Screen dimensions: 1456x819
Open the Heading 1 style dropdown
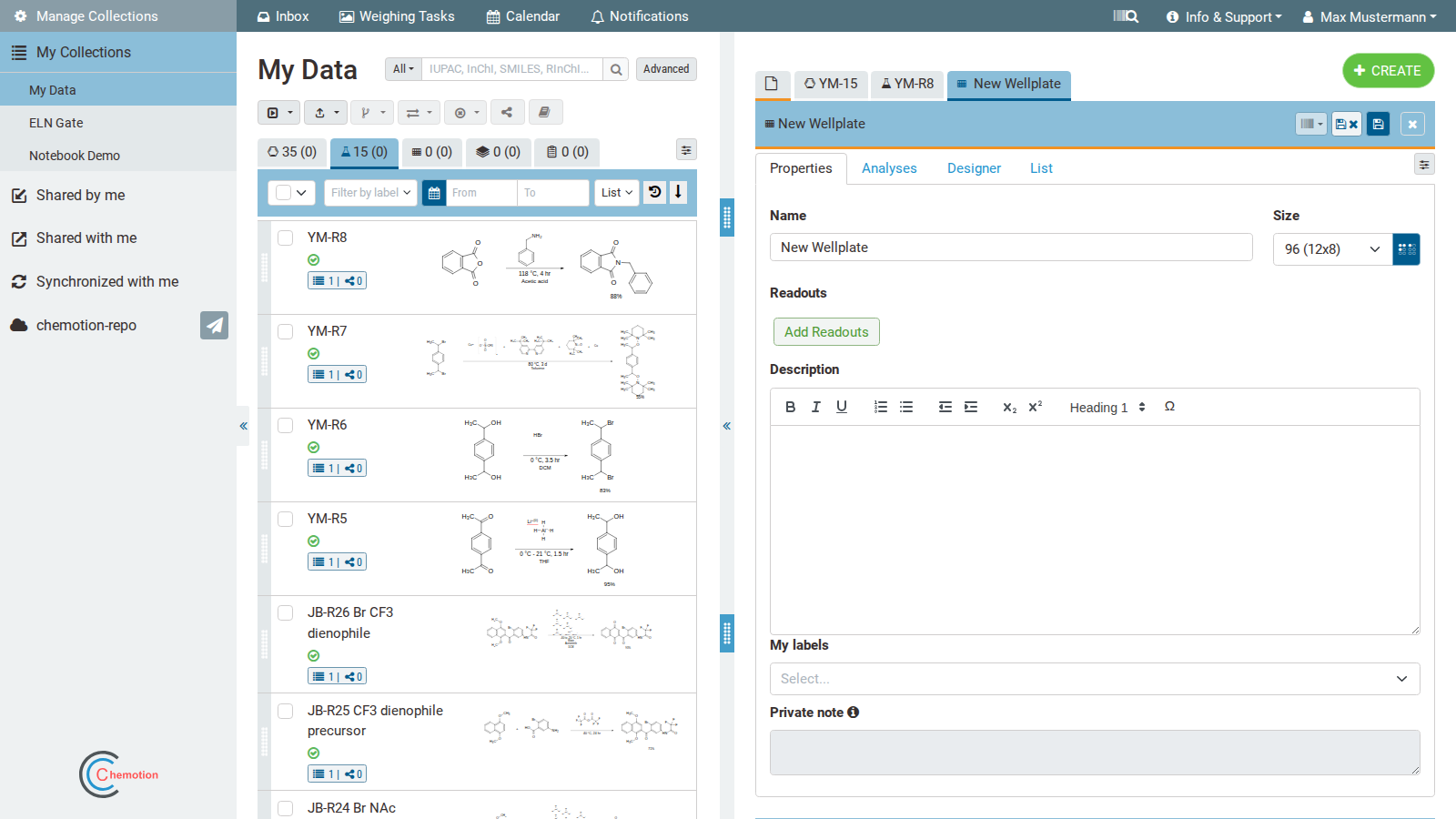[1107, 408]
